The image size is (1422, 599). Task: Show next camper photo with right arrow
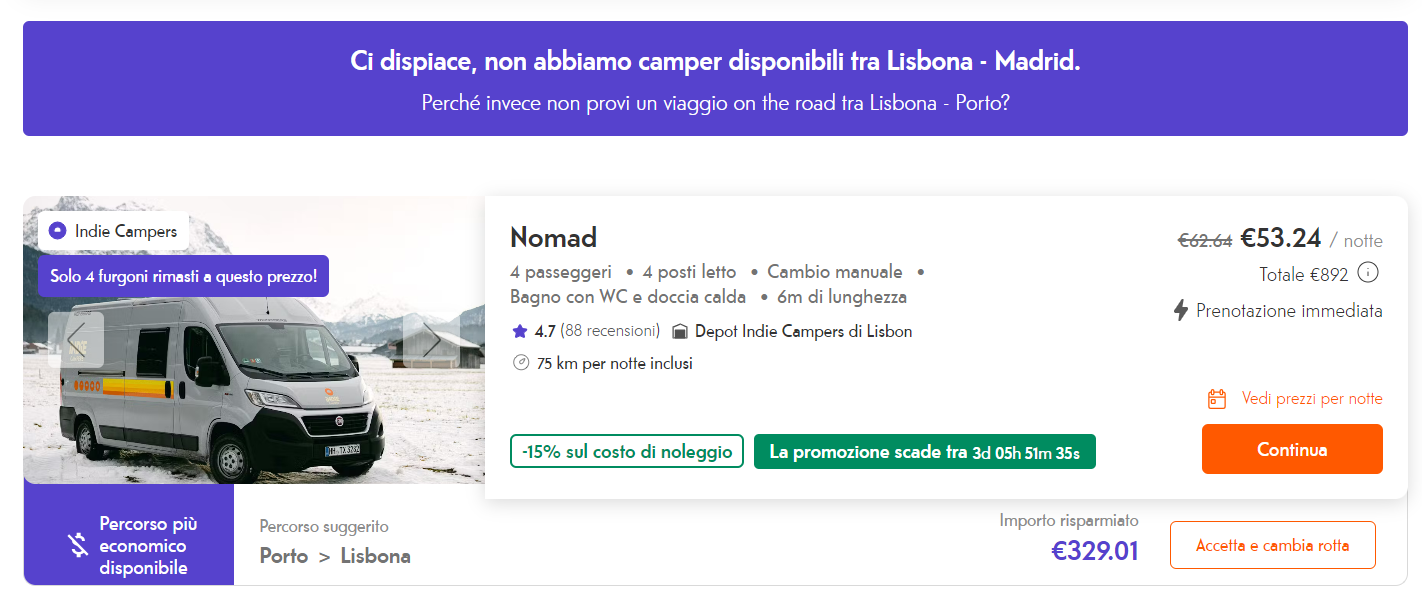tap(431, 340)
